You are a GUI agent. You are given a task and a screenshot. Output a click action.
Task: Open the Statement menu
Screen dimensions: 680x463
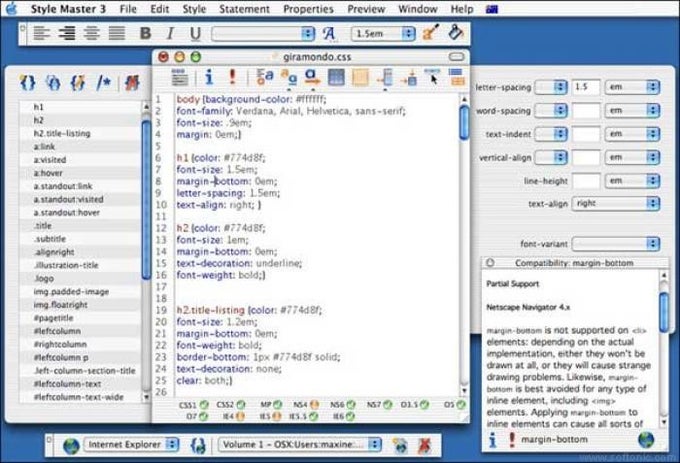pyautogui.click(x=244, y=9)
